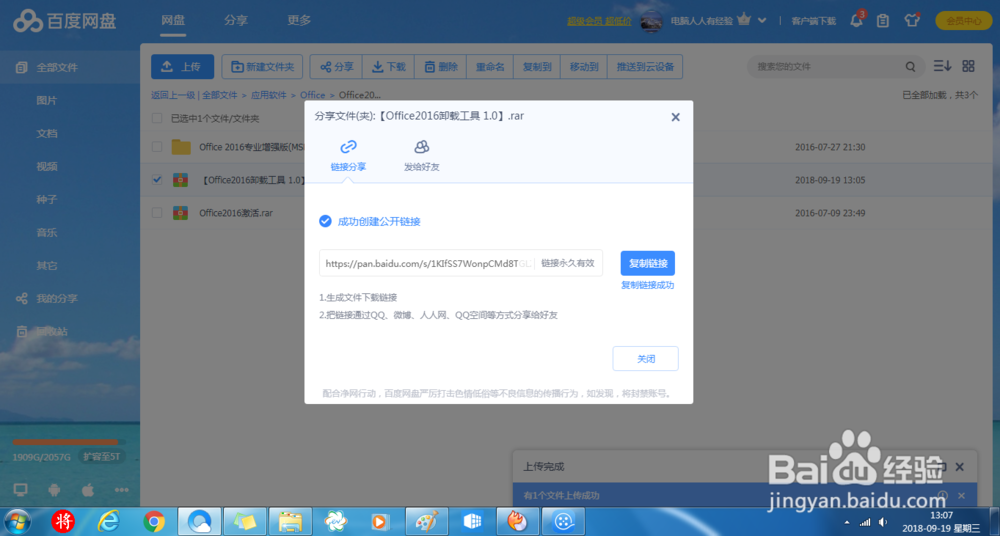The width and height of the screenshot is (1000, 536).
Task: Open the Windows Start button
Action: click(18, 521)
